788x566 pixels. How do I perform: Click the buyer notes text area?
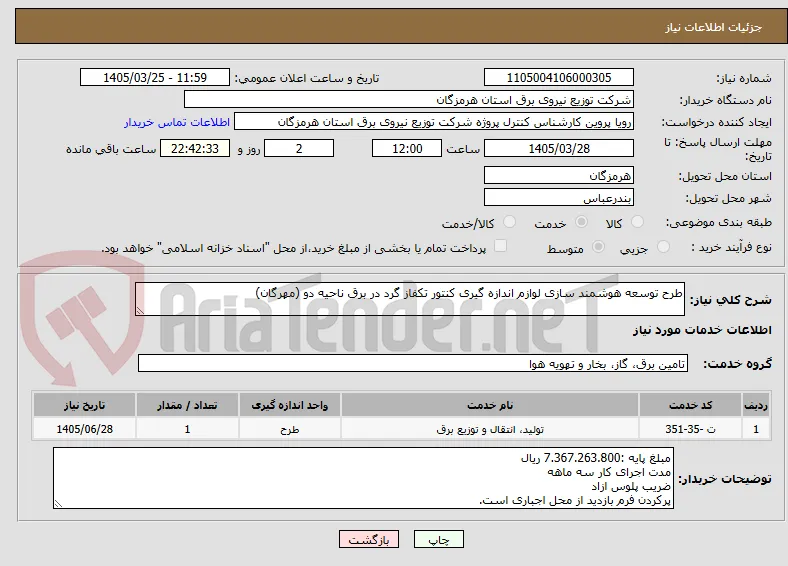tap(363, 478)
